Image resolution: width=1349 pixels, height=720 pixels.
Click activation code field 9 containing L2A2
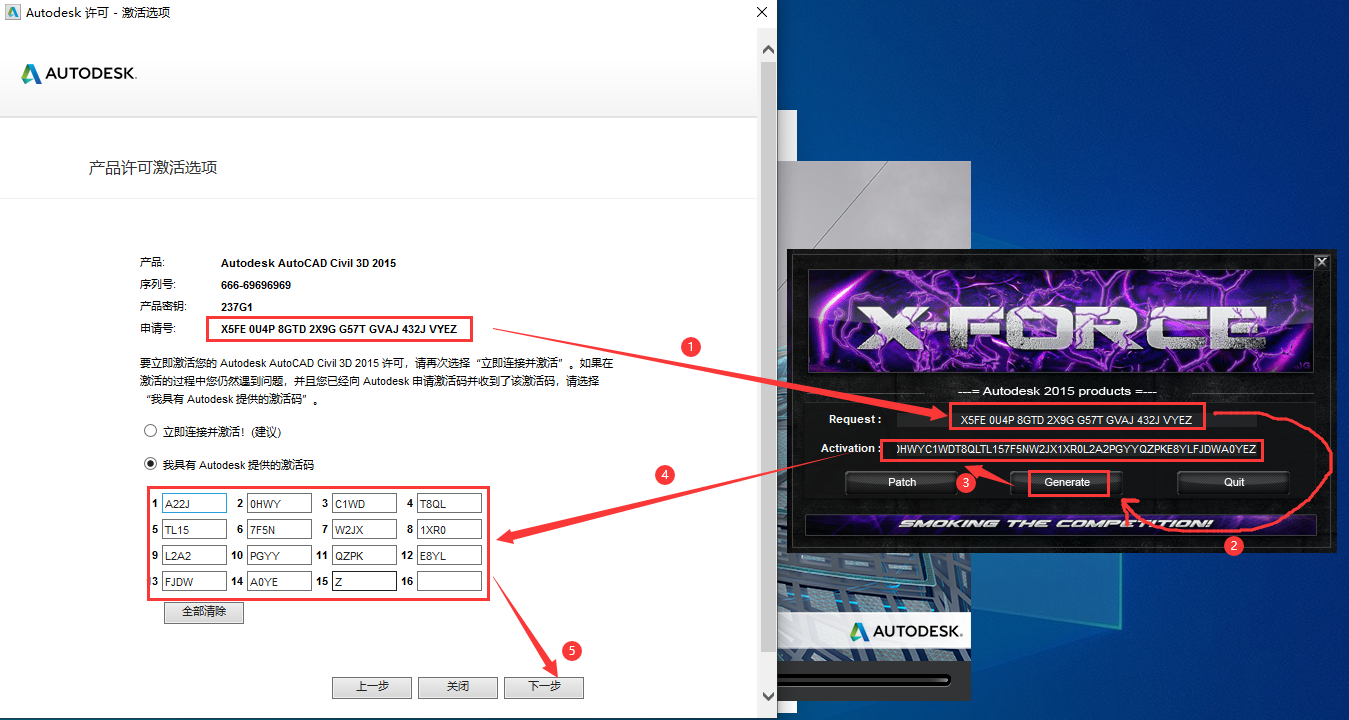coord(194,555)
